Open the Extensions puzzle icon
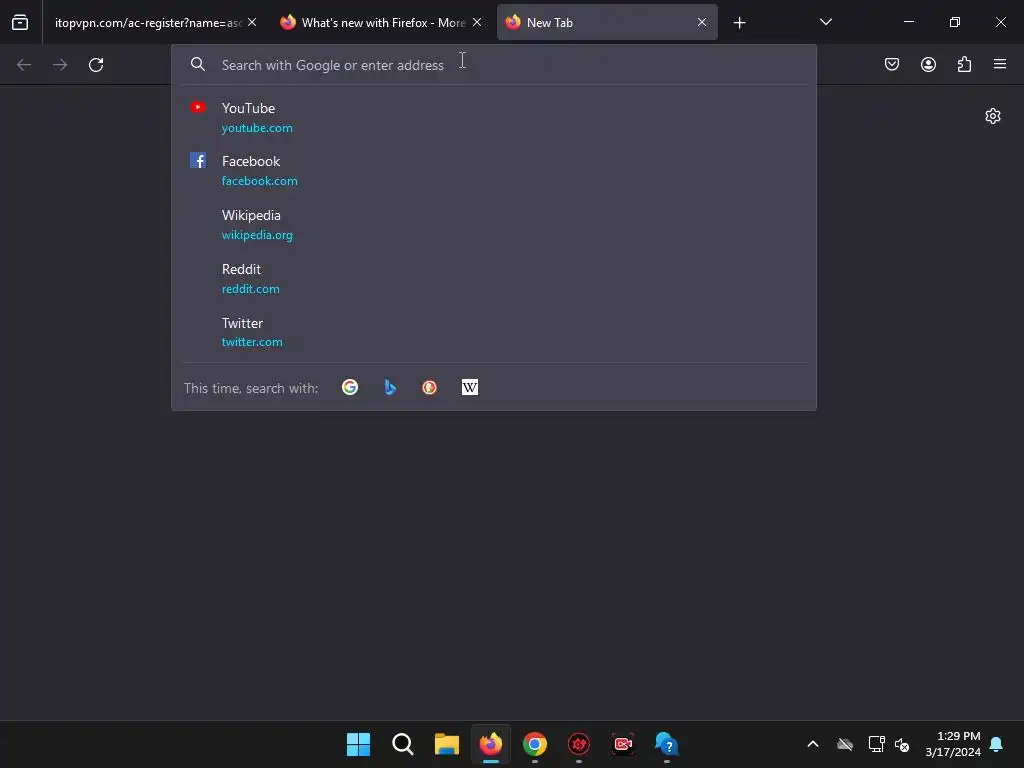The width and height of the screenshot is (1024, 768). point(964,64)
